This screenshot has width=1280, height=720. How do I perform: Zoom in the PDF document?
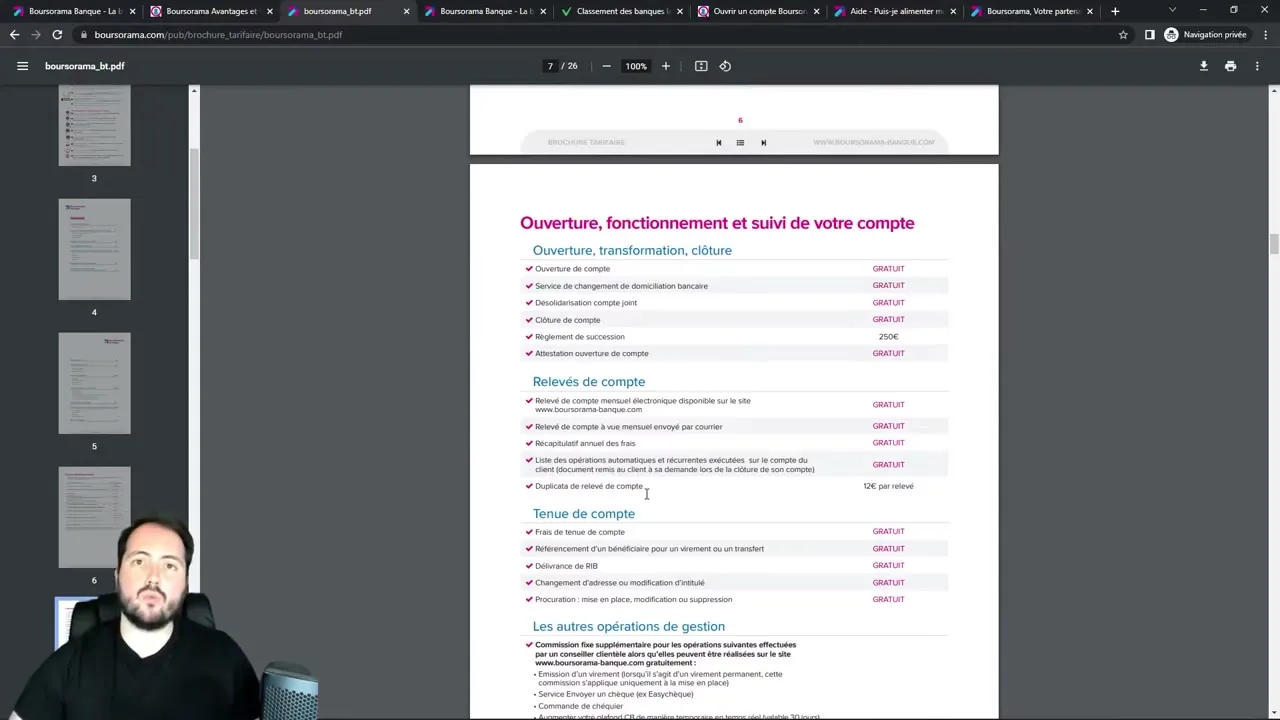point(666,66)
